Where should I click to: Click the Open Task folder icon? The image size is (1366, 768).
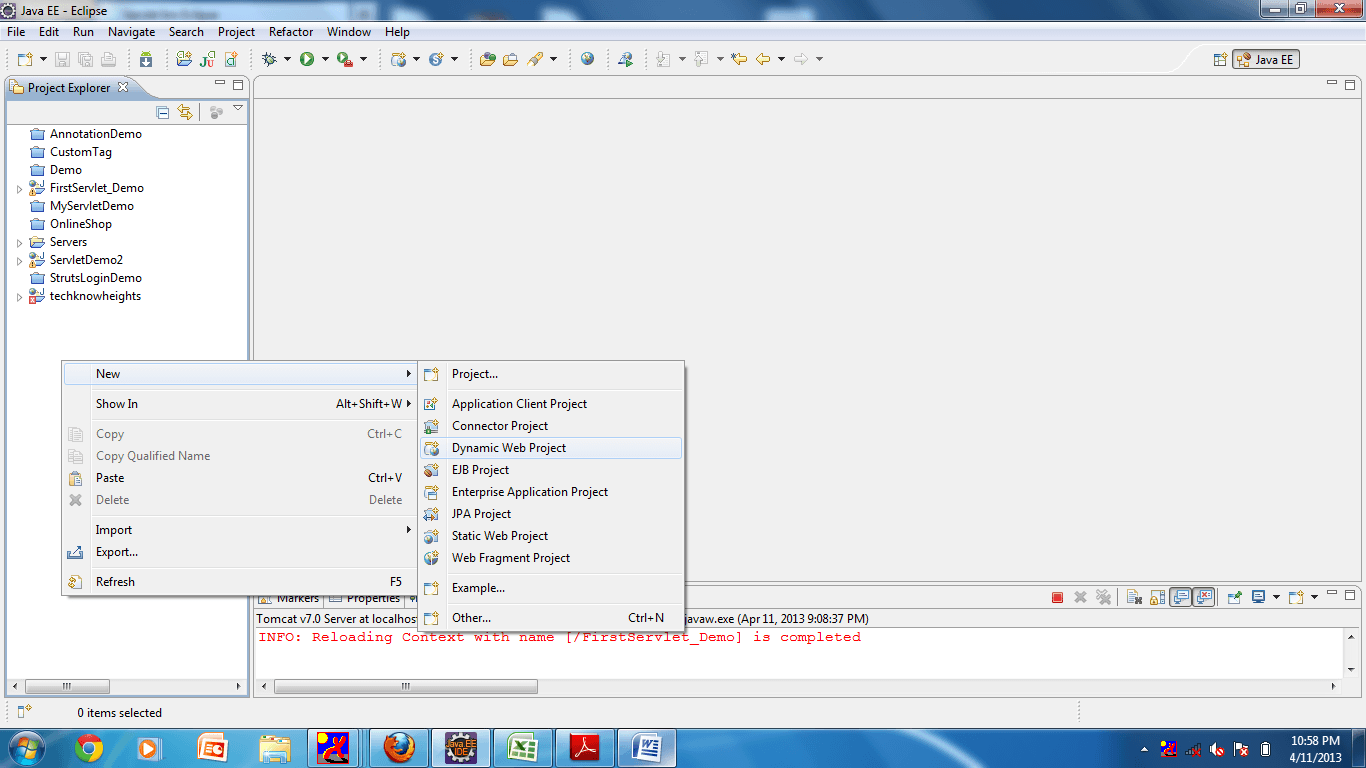pyautogui.click(x=511, y=59)
